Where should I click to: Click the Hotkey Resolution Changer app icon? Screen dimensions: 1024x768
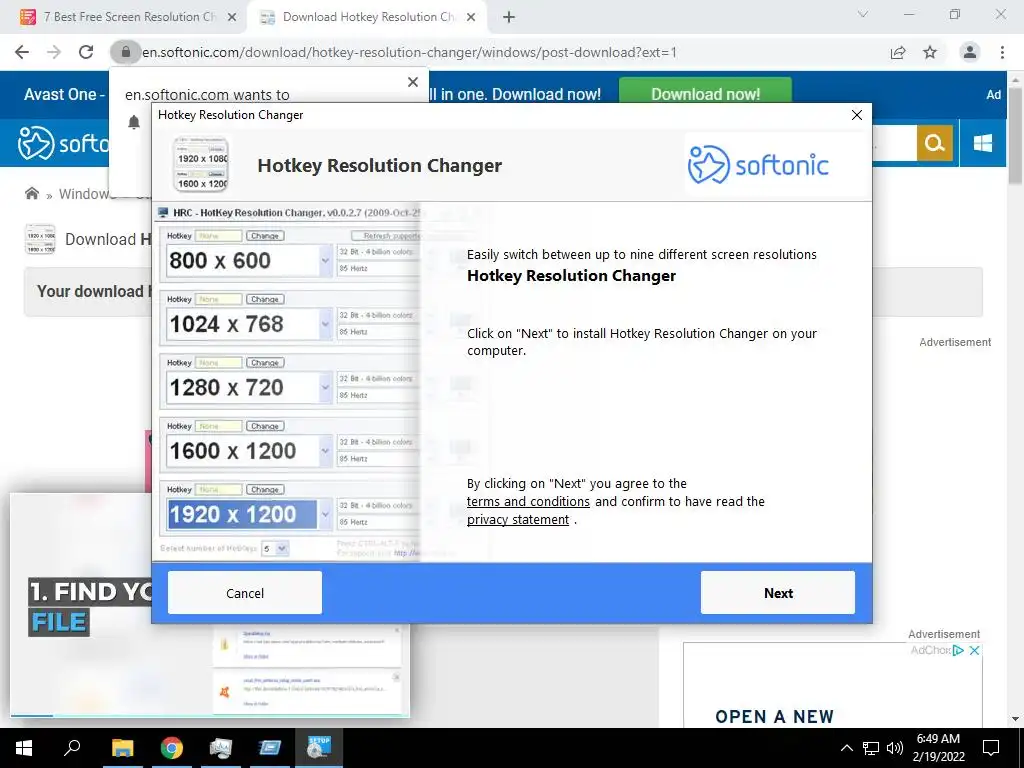click(201, 165)
